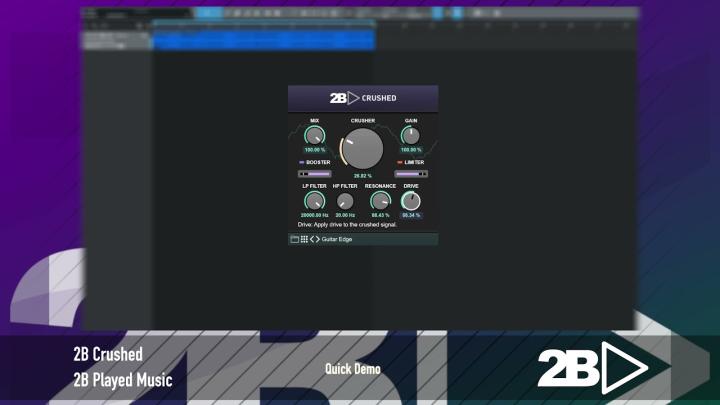
Task: Click the Limiter amount slider
Action: (x=411, y=174)
